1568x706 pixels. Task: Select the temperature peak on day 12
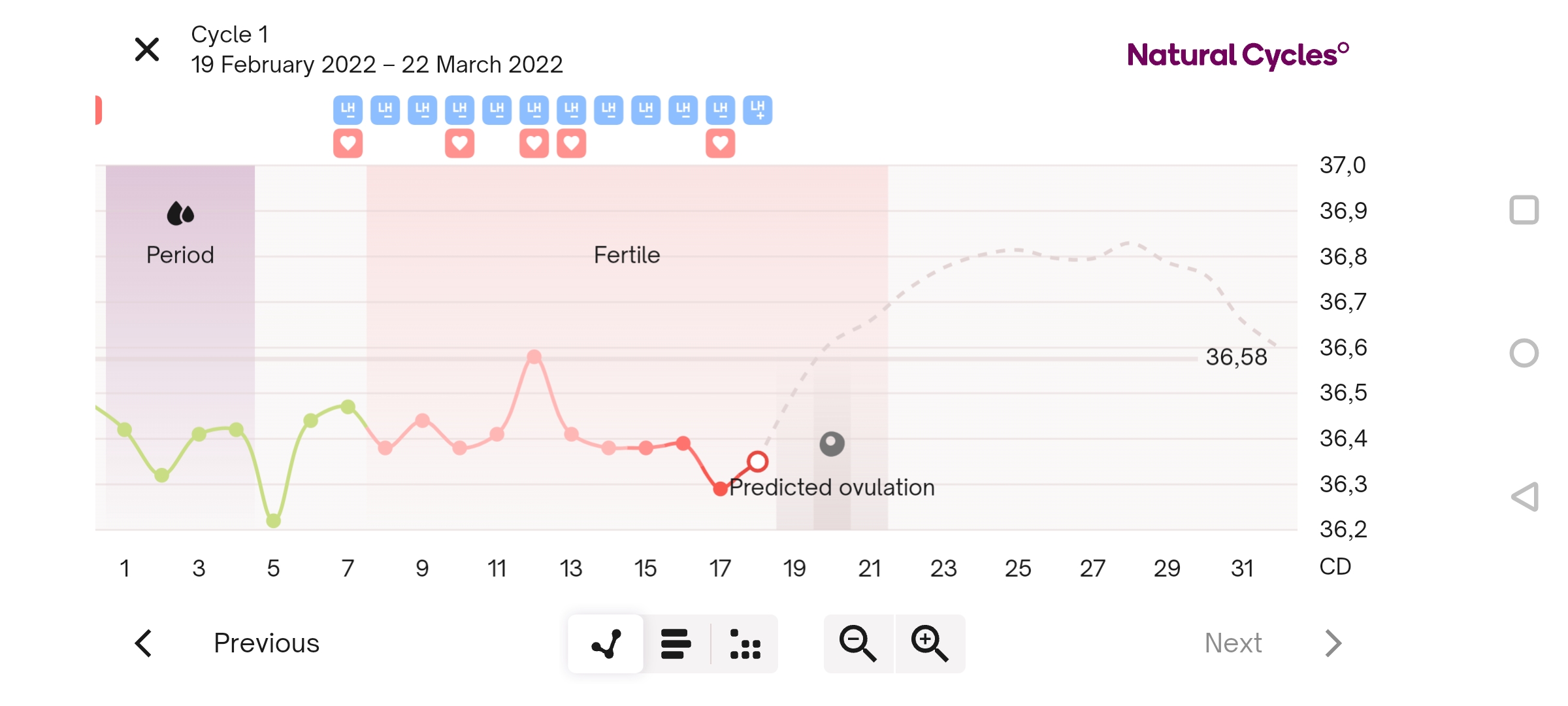coord(534,357)
